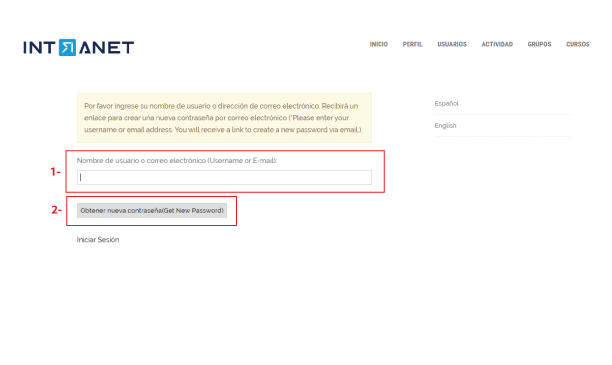The width and height of the screenshot is (612, 365).
Task: Click Obtener nueva contraseña (Get New Password) button
Action: [152, 210]
